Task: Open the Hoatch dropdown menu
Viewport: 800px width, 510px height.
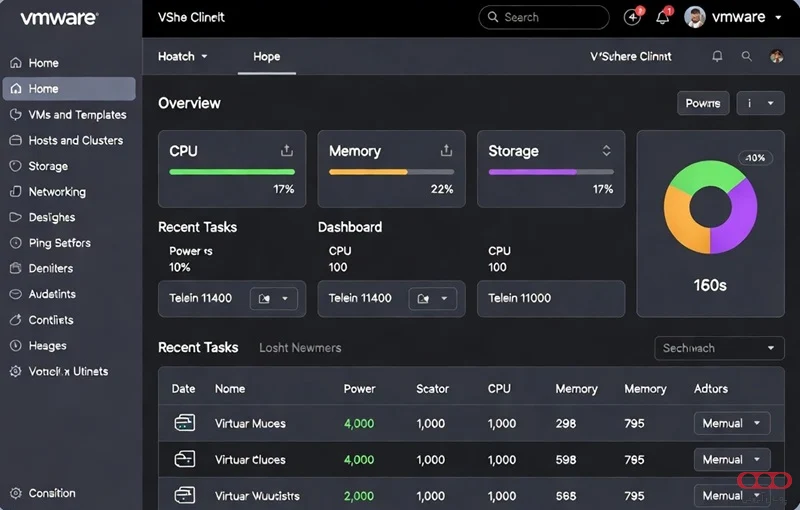Action: pos(182,57)
